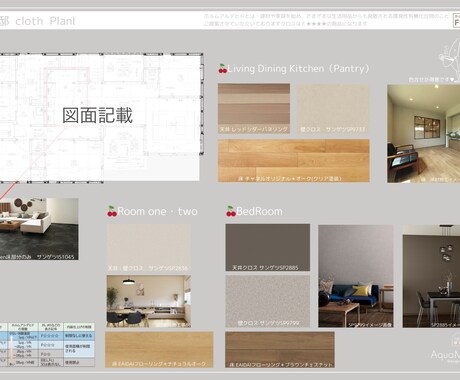
Task: Select the red cedar paneling ceiling swatch
Action: point(254,109)
